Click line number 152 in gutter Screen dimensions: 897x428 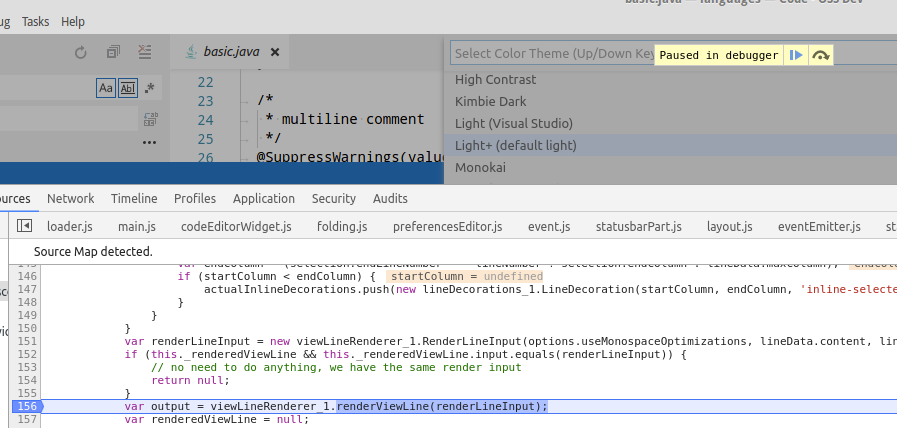pos(26,354)
